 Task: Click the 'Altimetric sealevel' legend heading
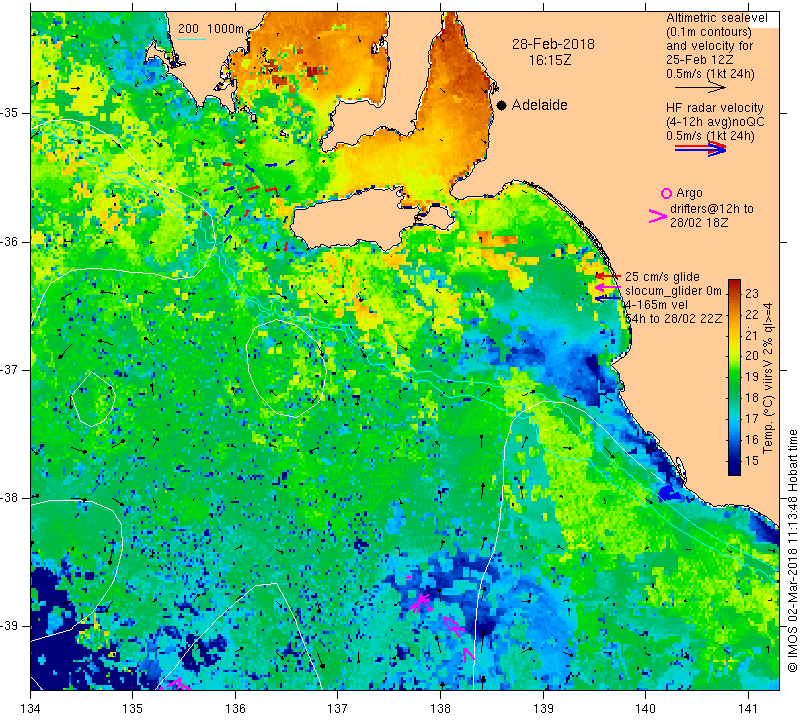pos(716,18)
